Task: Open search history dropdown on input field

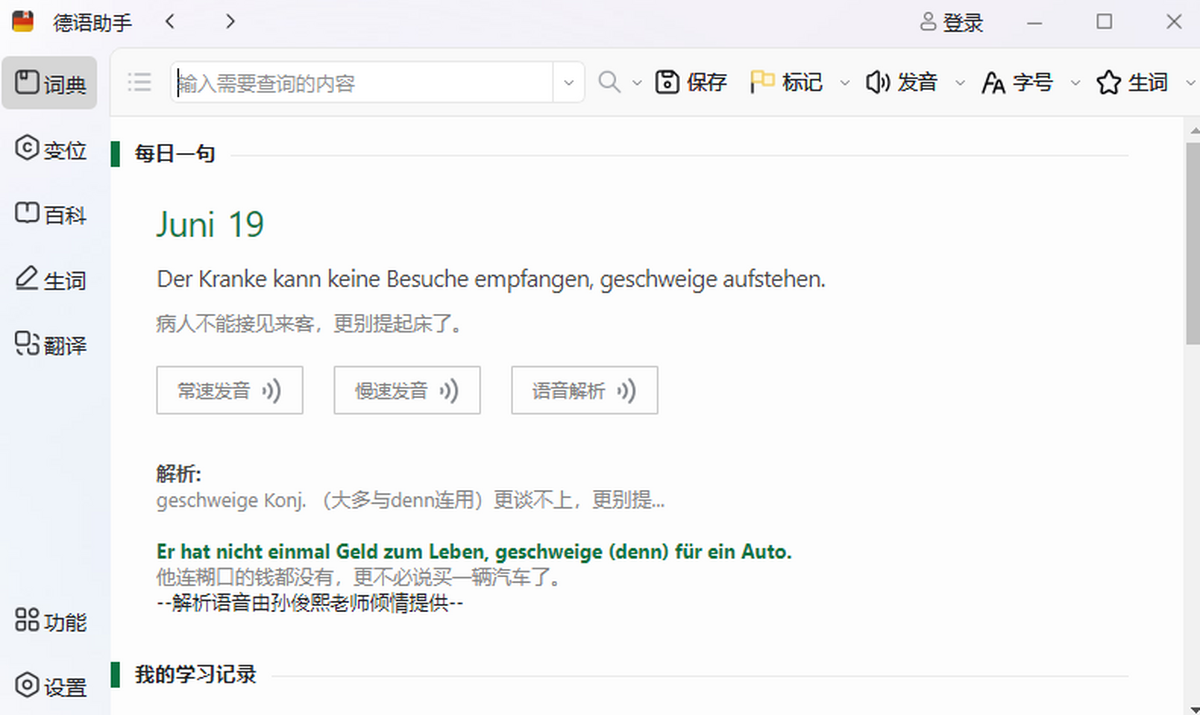Action: (568, 83)
